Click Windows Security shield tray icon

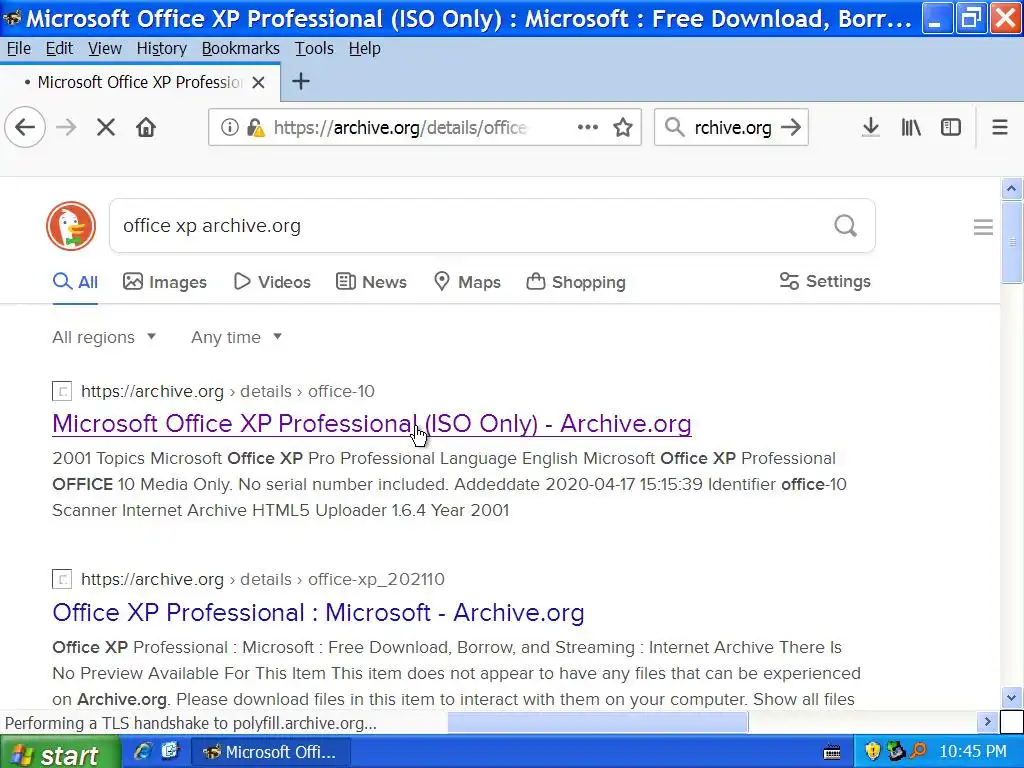coord(872,751)
